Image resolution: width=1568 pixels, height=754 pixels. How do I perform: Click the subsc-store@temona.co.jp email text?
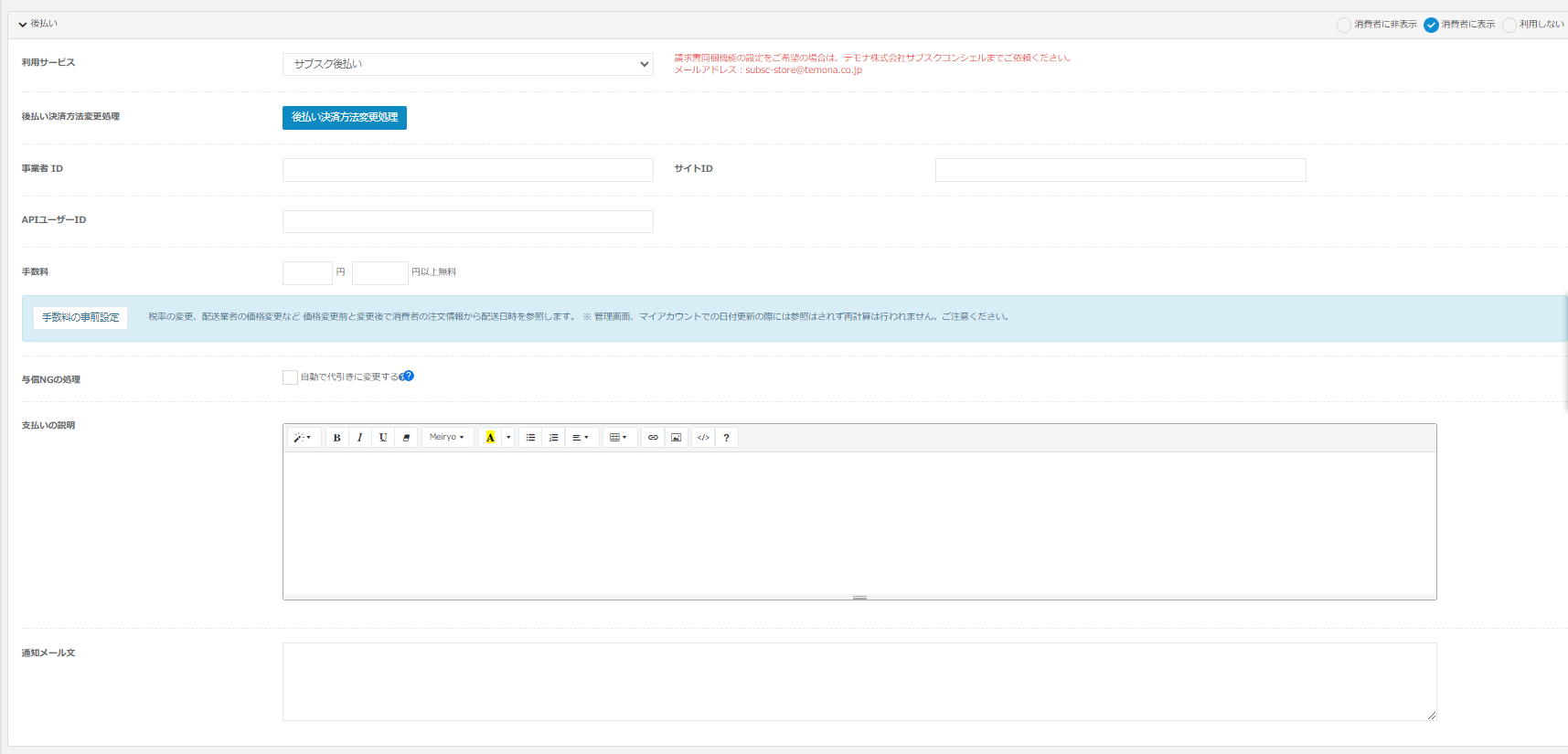click(804, 70)
